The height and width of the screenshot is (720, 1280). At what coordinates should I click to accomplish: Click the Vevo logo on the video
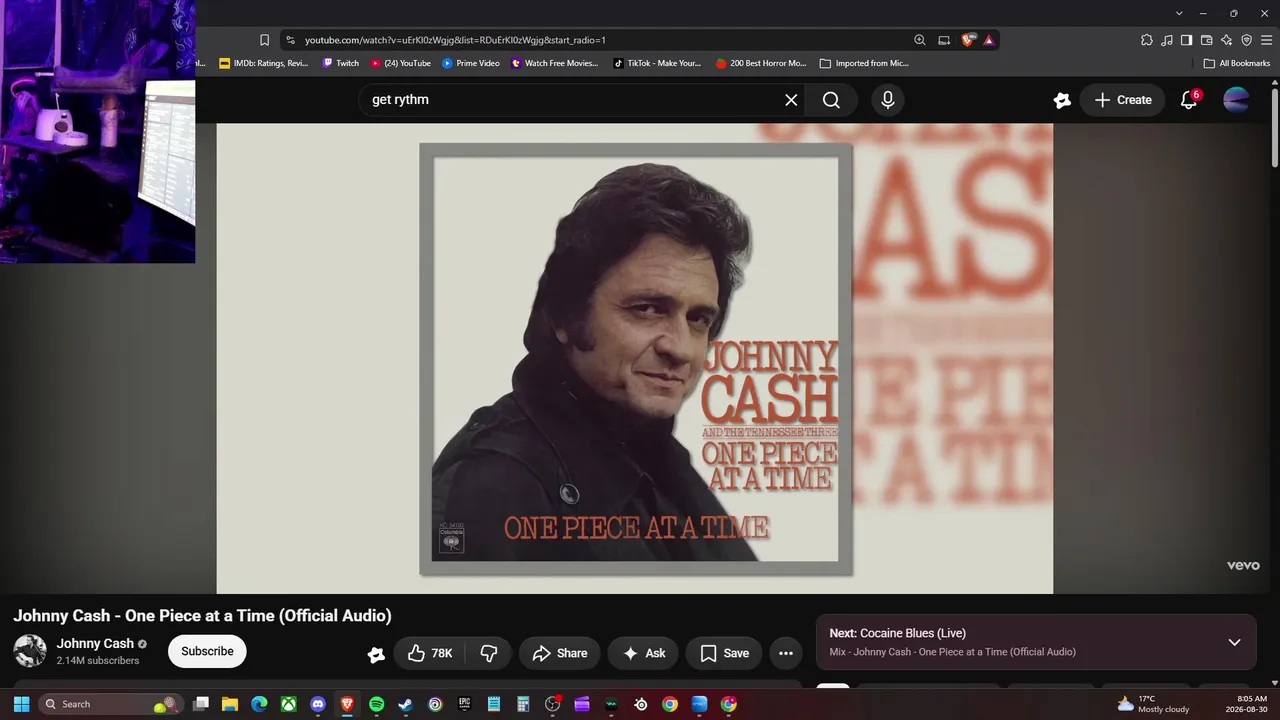point(1243,566)
